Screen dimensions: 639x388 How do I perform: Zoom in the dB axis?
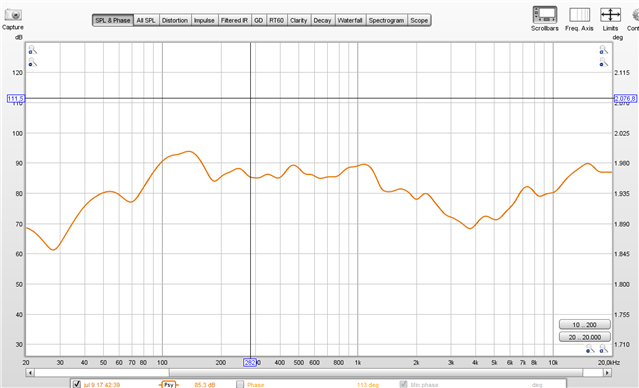coord(33,50)
